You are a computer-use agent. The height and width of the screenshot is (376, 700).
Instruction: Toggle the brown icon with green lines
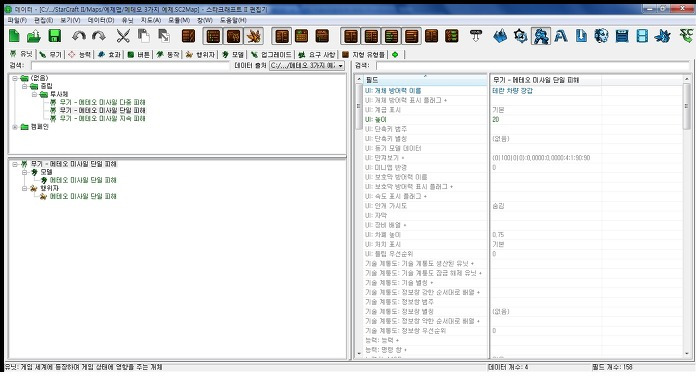coord(391,36)
